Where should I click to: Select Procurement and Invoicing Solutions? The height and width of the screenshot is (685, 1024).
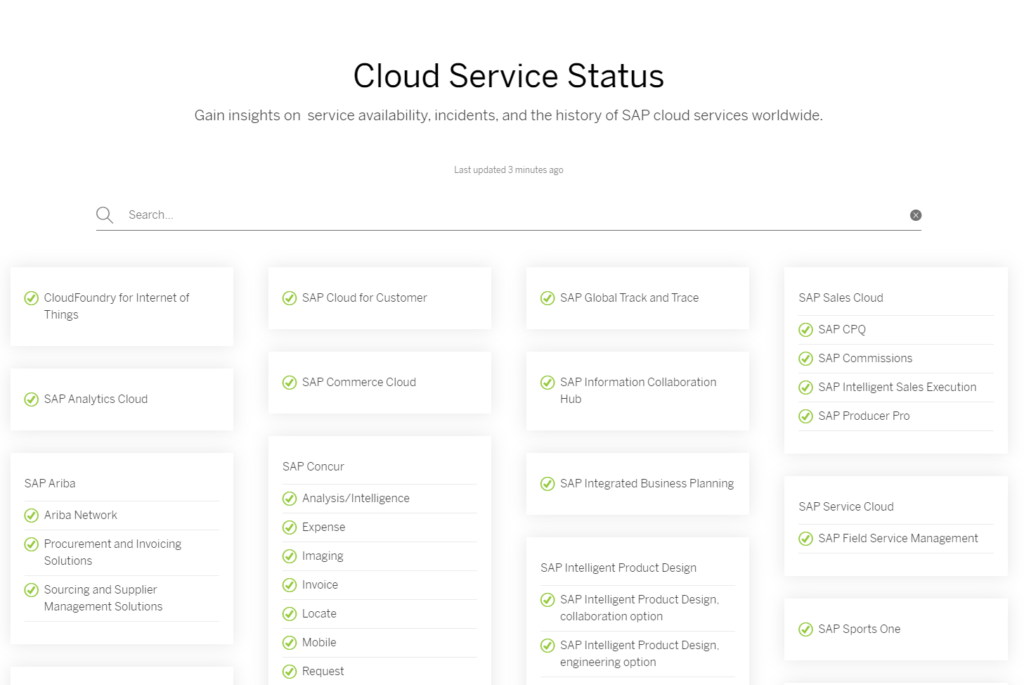[x=112, y=552]
